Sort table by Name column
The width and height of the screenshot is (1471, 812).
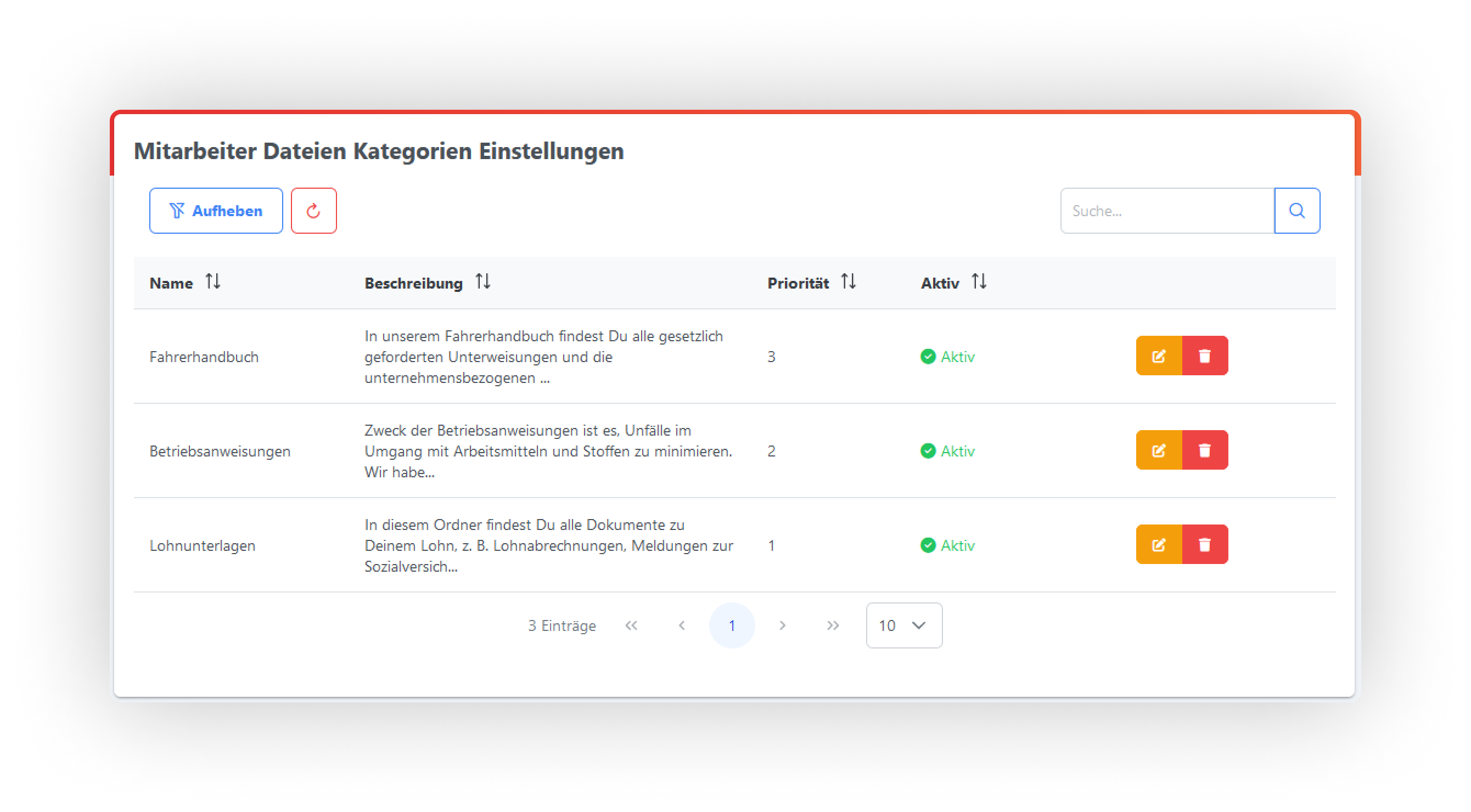tap(213, 282)
